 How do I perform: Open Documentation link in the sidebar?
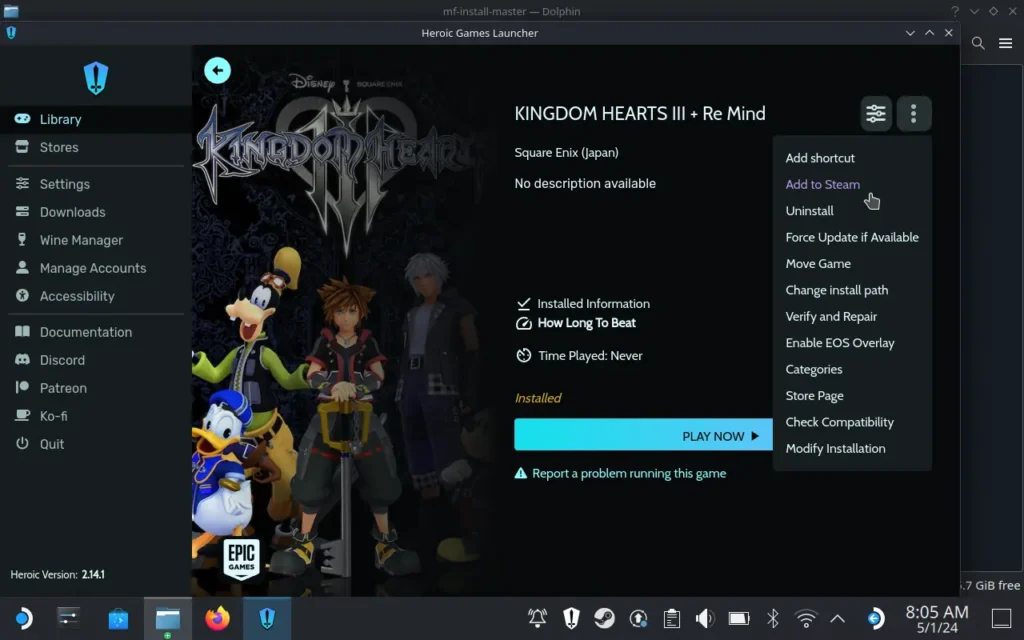(95, 332)
